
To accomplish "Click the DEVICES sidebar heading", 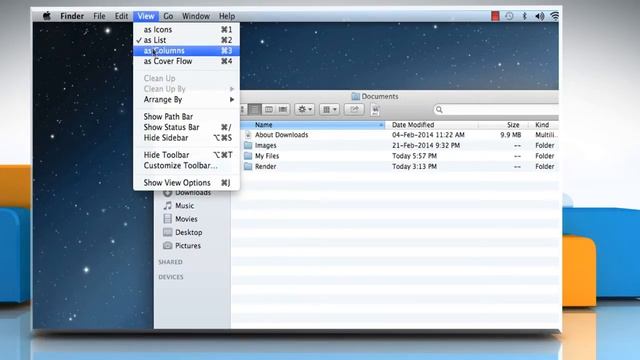I will coord(171,277).
